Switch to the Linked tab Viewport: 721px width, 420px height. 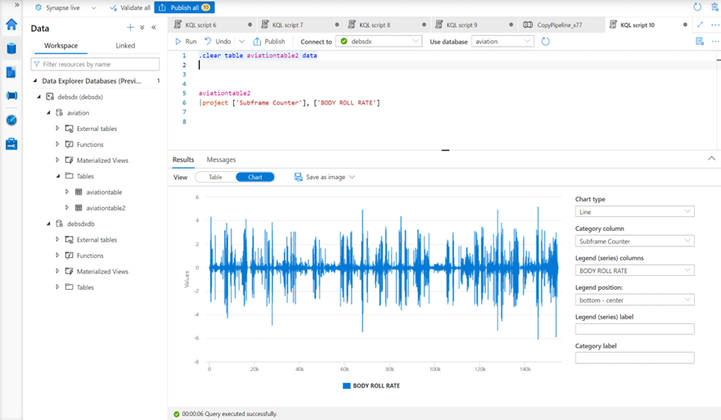(125, 46)
